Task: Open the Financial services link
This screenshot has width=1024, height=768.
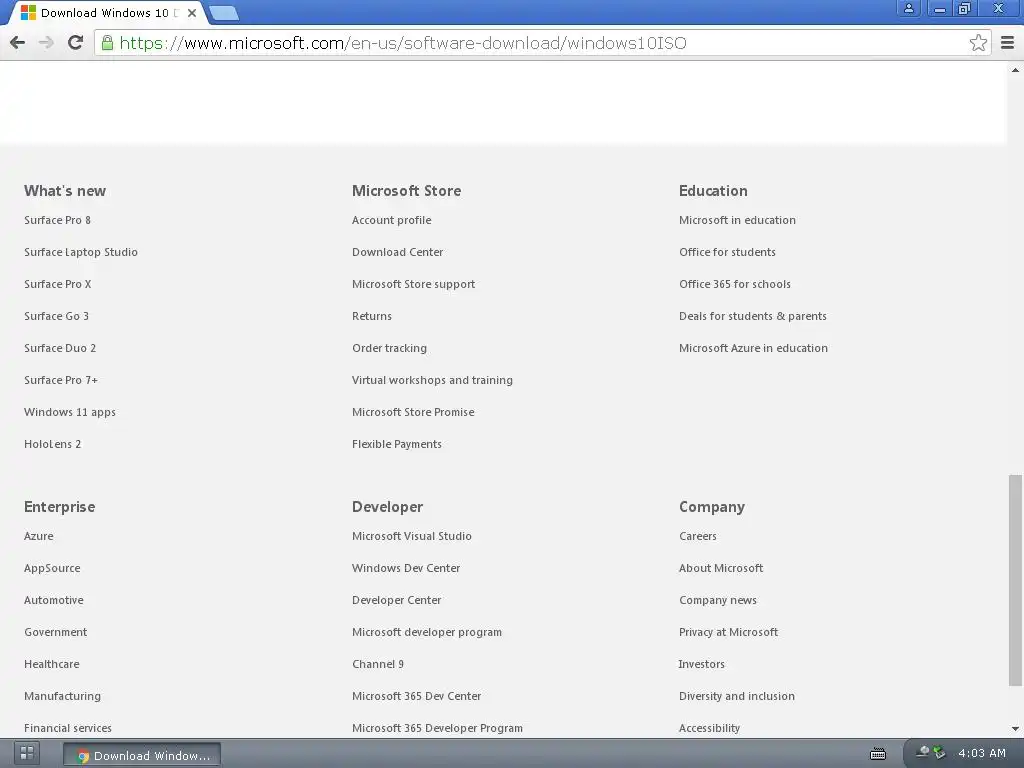Action: [x=68, y=728]
